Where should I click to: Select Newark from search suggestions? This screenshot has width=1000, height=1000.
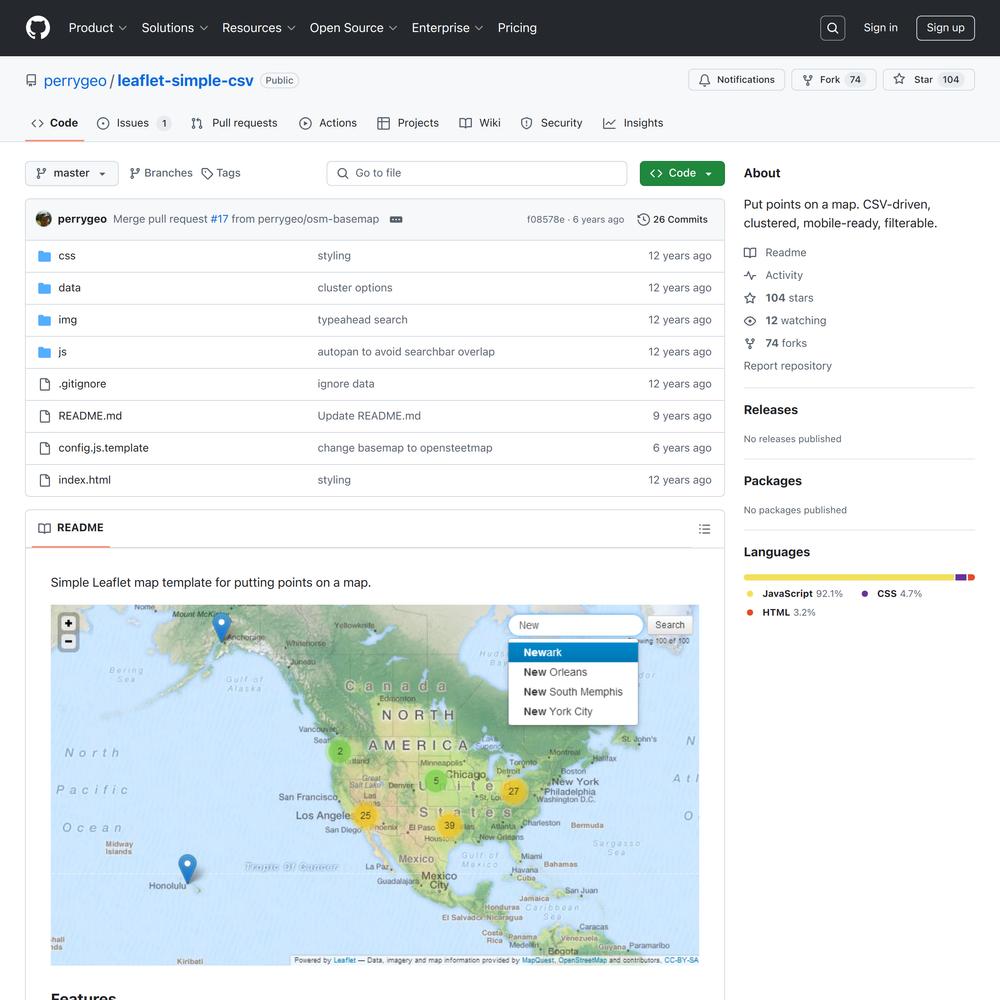click(573, 652)
